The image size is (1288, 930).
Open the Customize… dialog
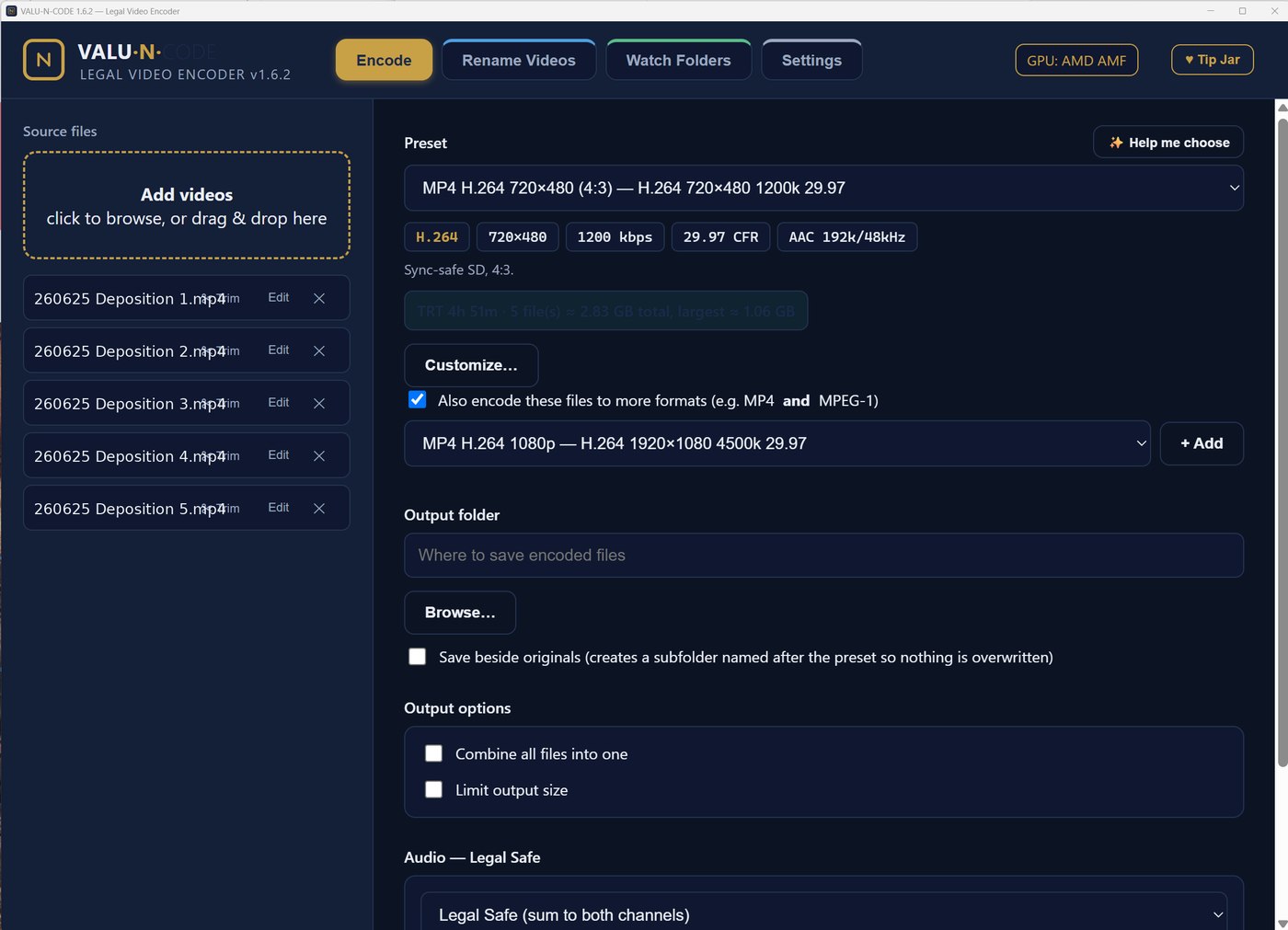point(471,365)
